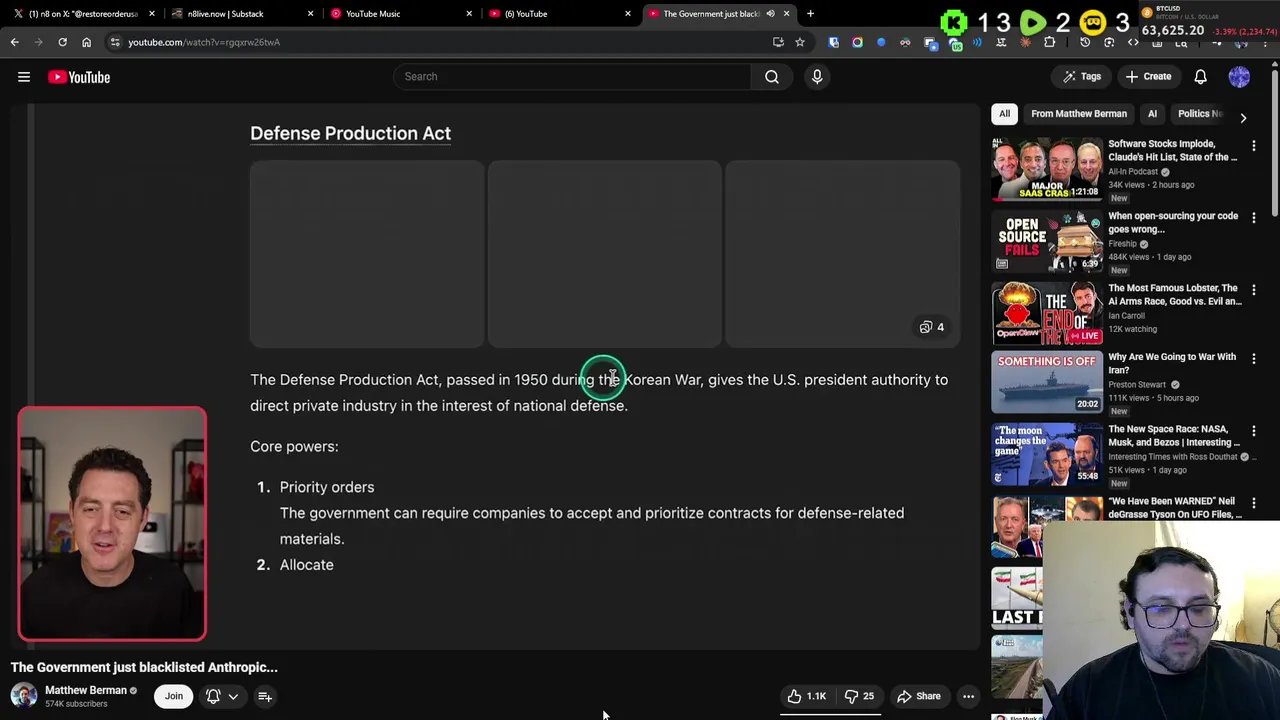Mute the tab with the speaker icon
This screenshot has height=720, width=1280.
(770, 14)
